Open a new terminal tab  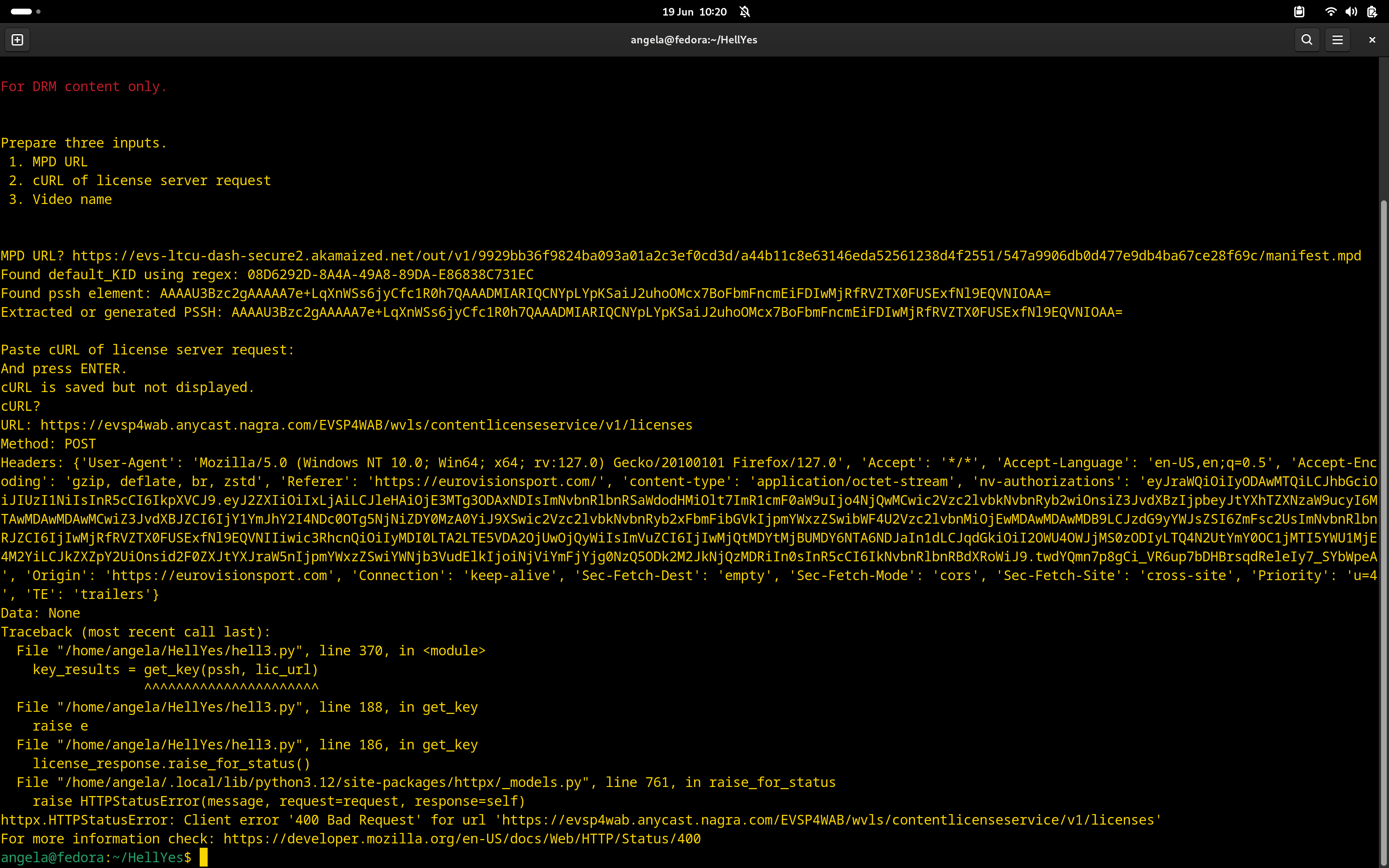click(17, 40)
